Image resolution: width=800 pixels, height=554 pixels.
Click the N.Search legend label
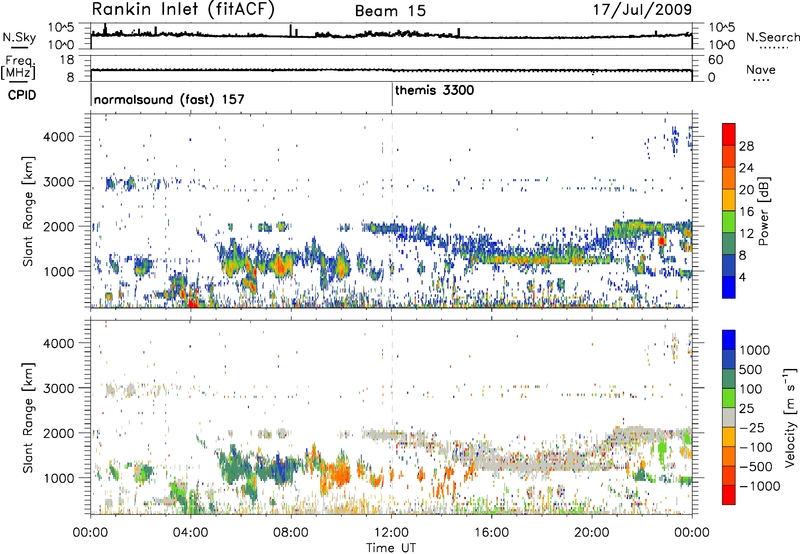click(x=772, y=37)
